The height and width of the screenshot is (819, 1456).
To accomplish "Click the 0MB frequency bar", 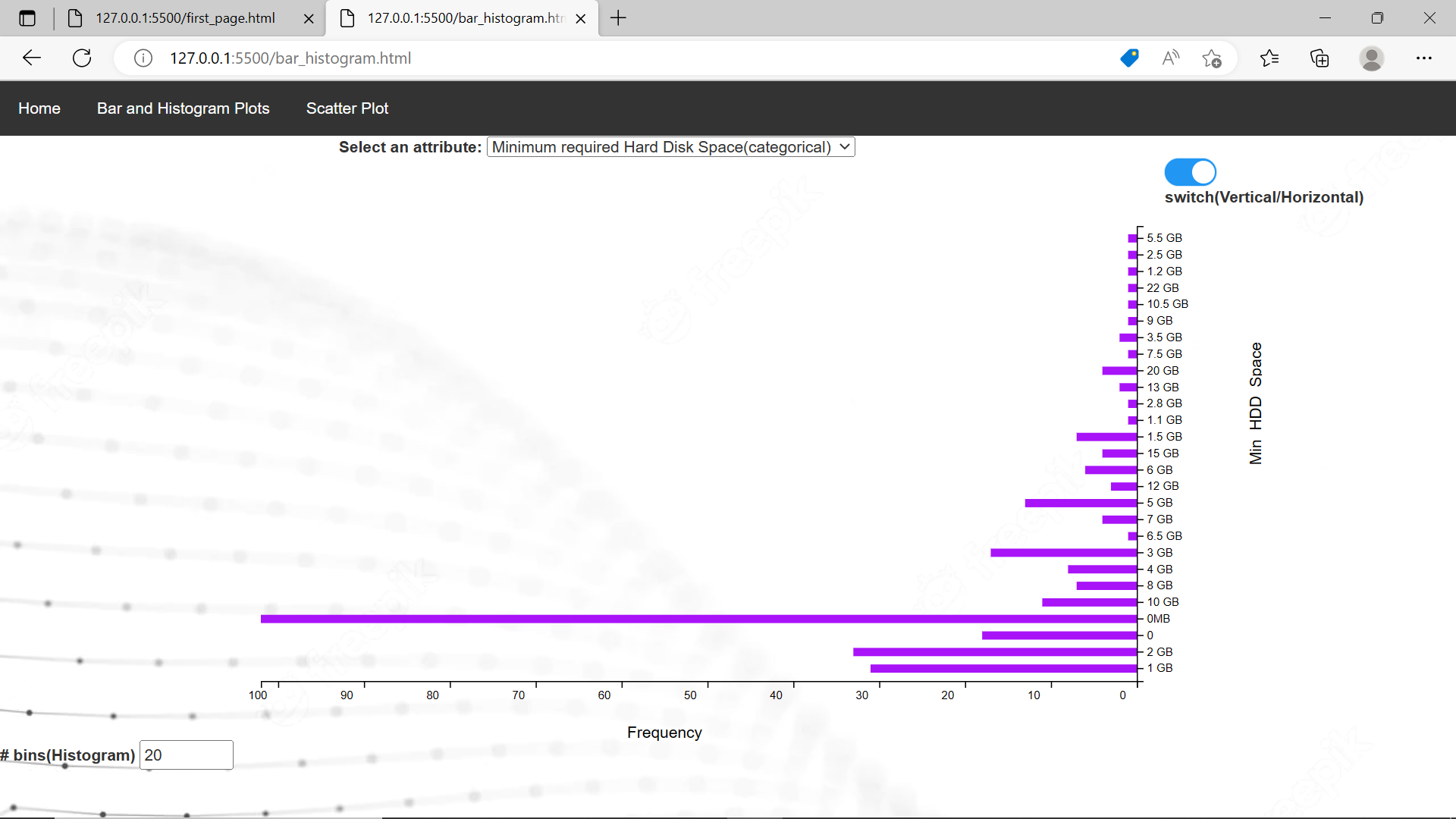I will (698, 619).
